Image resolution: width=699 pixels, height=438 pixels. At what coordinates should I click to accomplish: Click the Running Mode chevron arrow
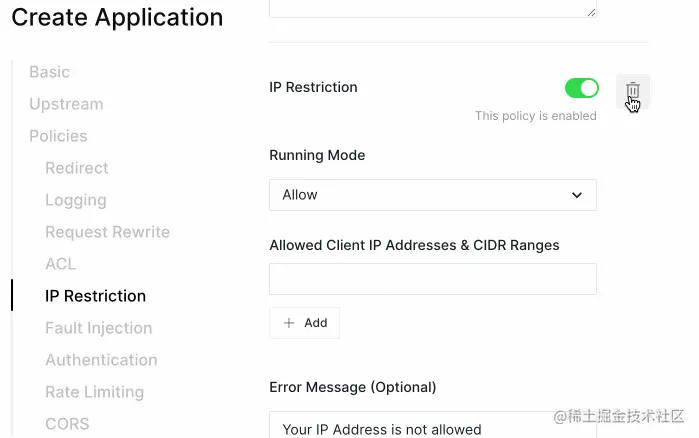click(x=577, y=195)
